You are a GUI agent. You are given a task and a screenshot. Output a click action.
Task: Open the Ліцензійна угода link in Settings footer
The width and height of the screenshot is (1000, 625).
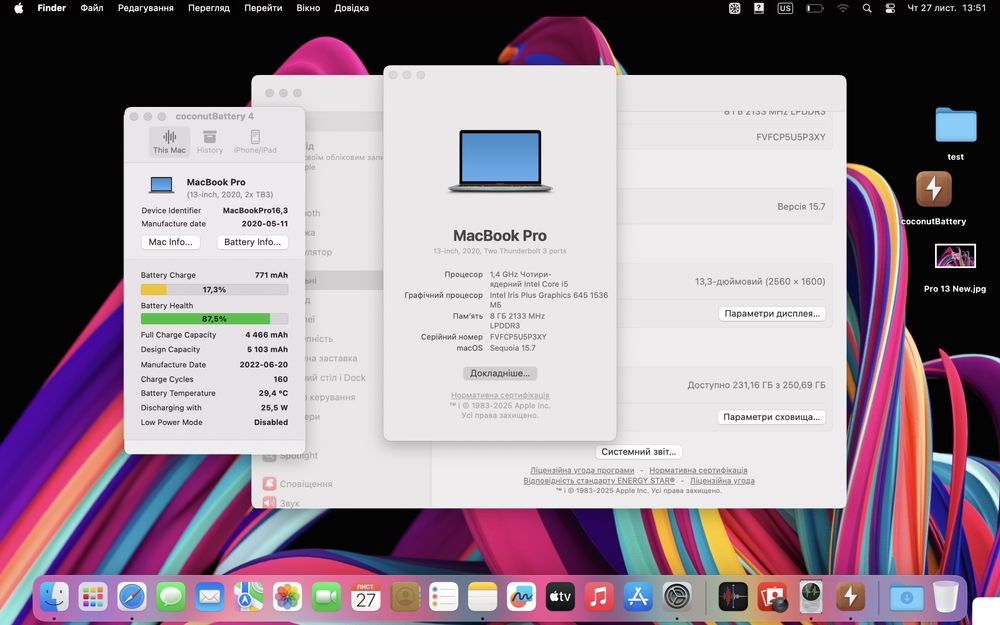[x=722, y=481]
